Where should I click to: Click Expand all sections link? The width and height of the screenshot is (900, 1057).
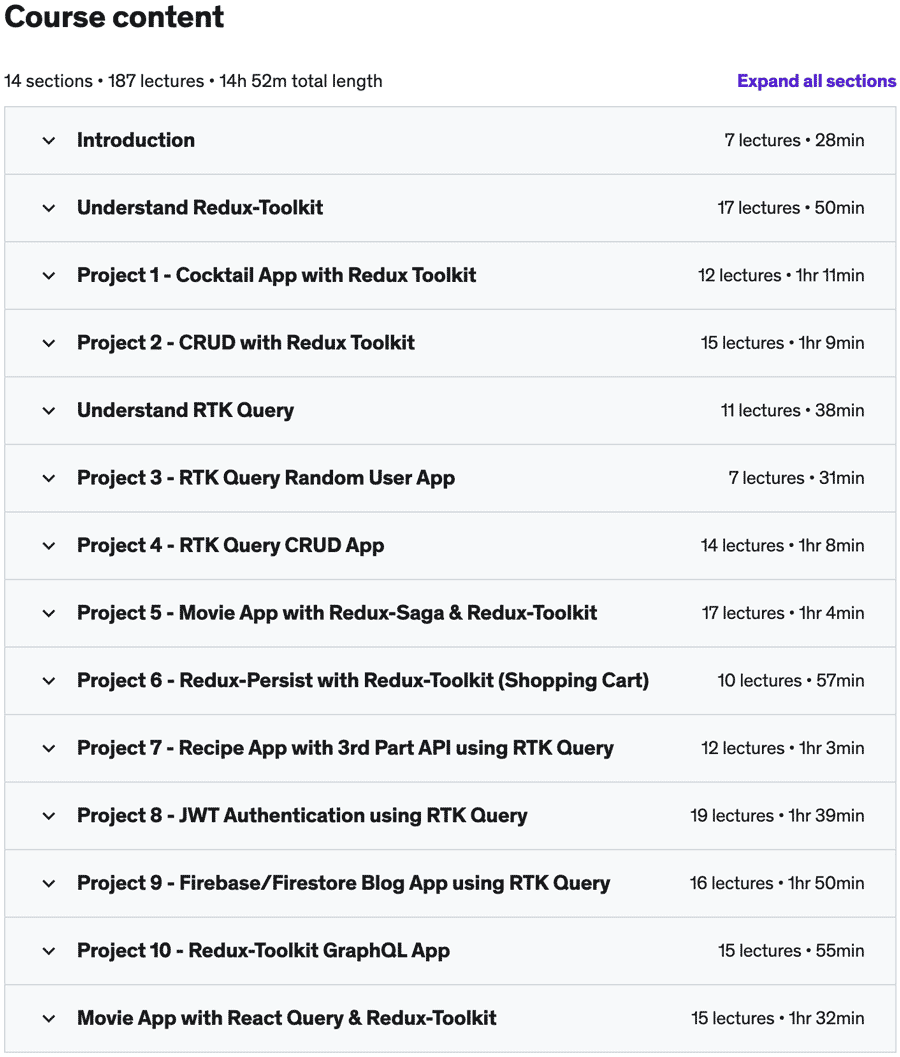tap(816, 81)
